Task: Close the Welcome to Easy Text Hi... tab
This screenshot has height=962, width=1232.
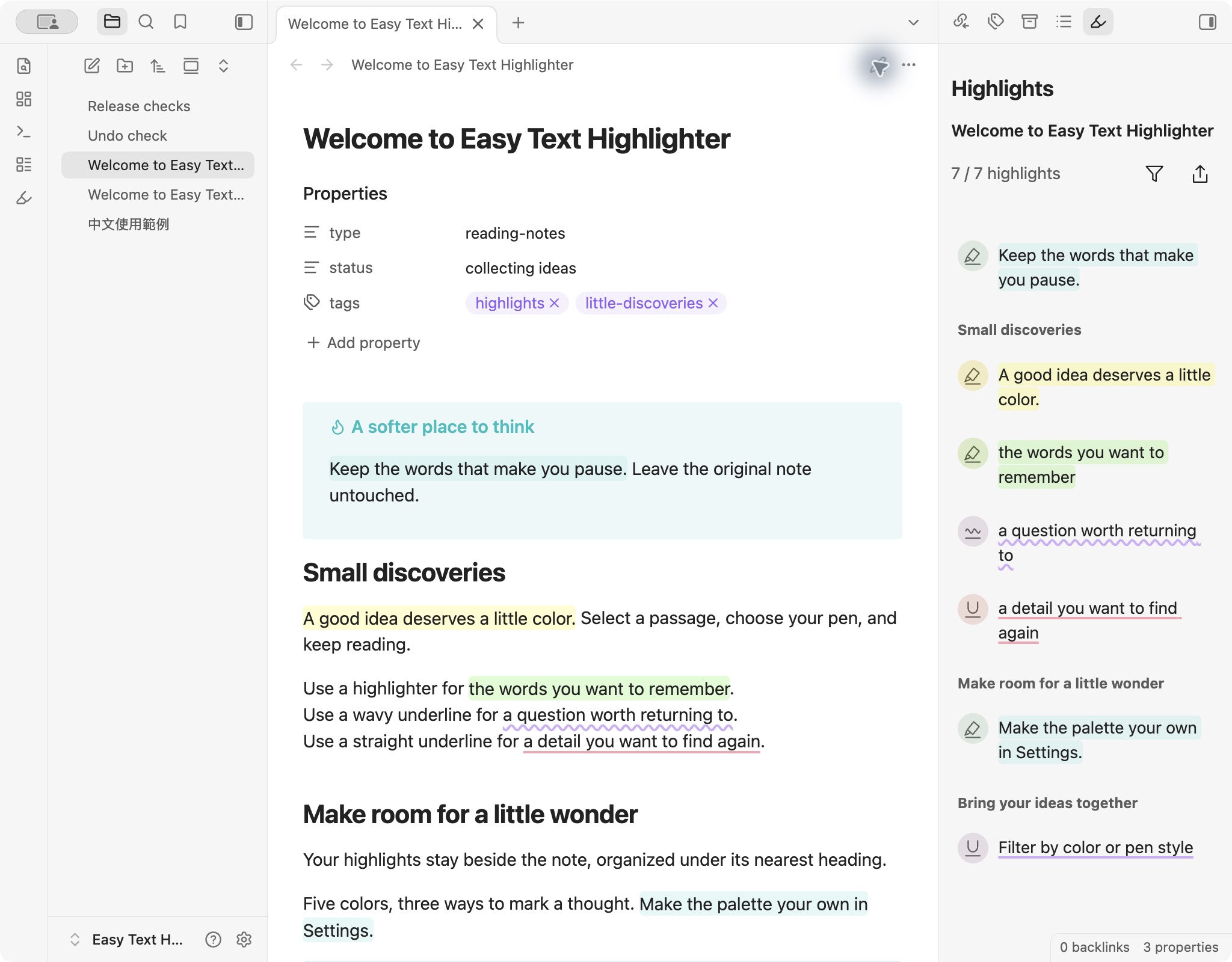Action: coord(478,23)
